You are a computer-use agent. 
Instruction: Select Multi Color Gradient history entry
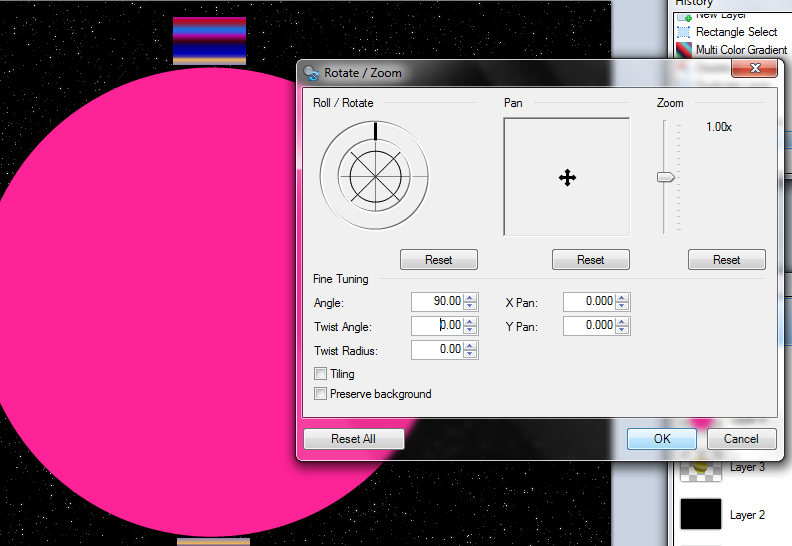pos(741,50)
